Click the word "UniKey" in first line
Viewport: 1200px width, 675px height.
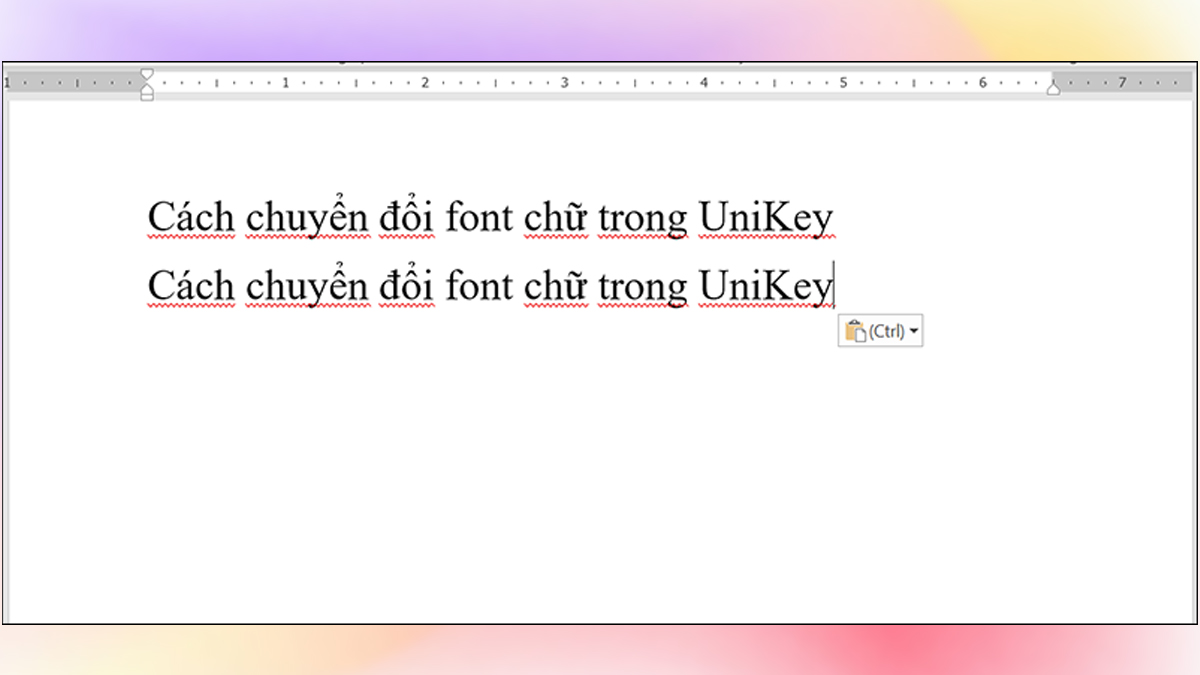[x=765, y=218]
